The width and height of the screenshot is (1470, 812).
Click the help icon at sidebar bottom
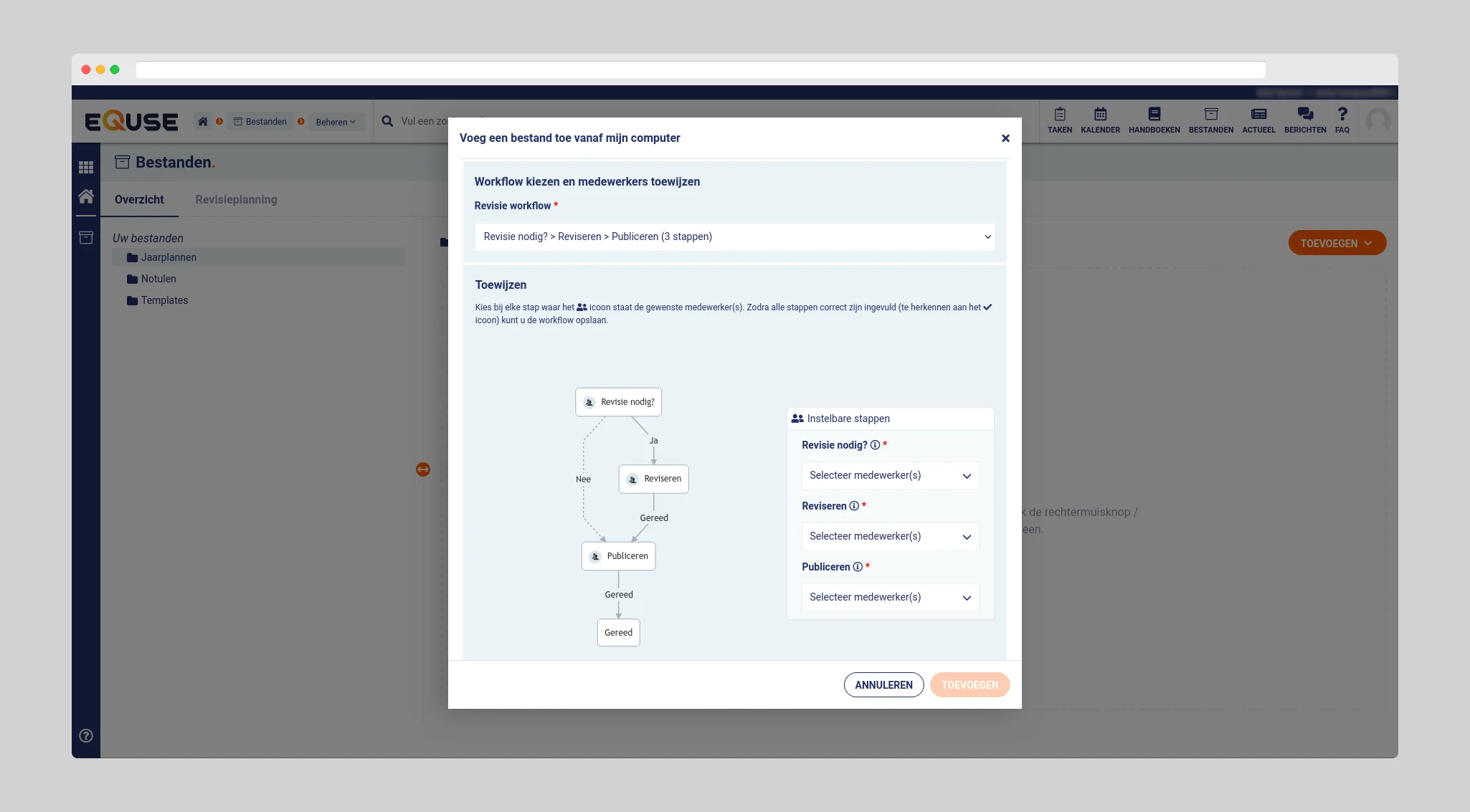click(x=86, y=735)
